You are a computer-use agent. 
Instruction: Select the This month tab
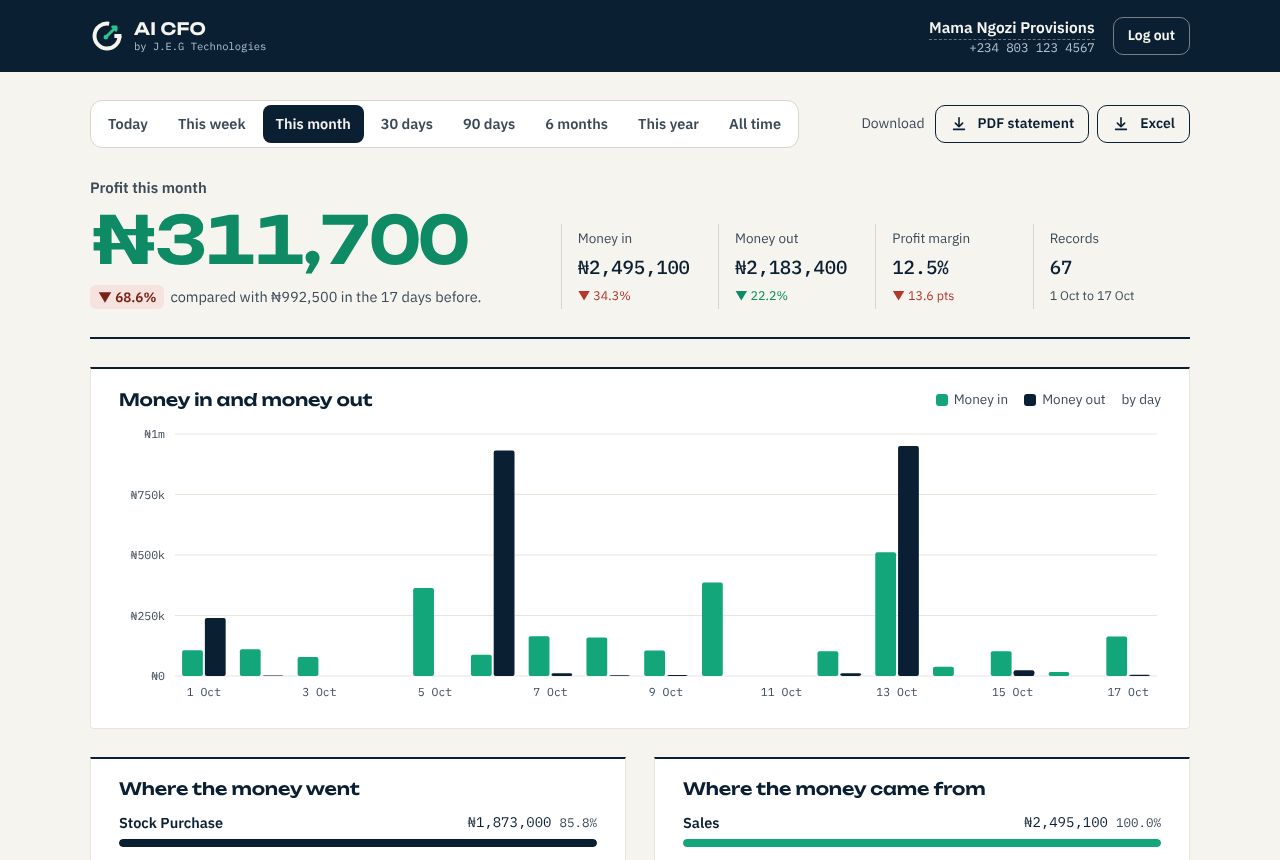pos(313,124)
